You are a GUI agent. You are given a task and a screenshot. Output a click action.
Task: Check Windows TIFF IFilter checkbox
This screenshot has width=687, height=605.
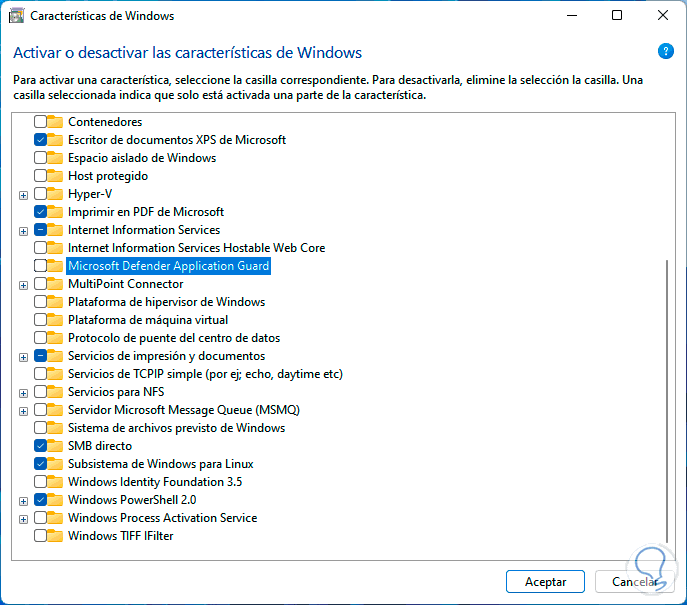click(40, 535)
